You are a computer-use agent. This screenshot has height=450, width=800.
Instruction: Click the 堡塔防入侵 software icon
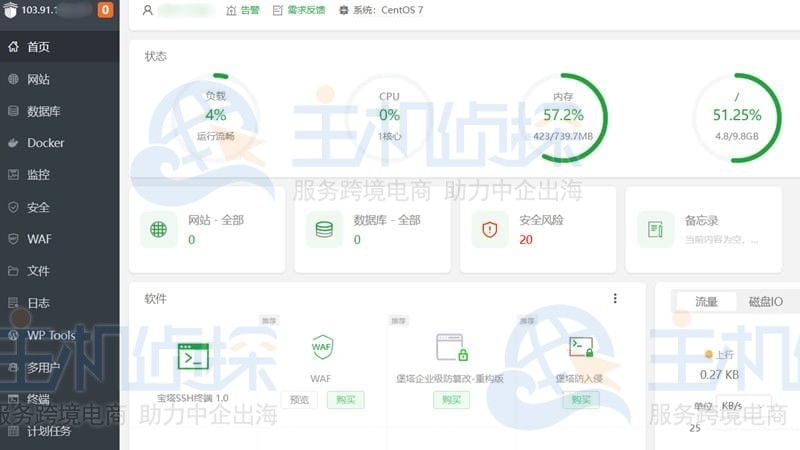pyautogui.click(x=581, y=347)
